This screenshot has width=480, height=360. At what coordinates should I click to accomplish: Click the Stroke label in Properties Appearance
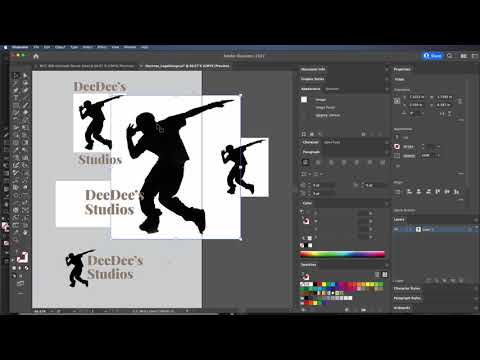(x=408, y=146)
